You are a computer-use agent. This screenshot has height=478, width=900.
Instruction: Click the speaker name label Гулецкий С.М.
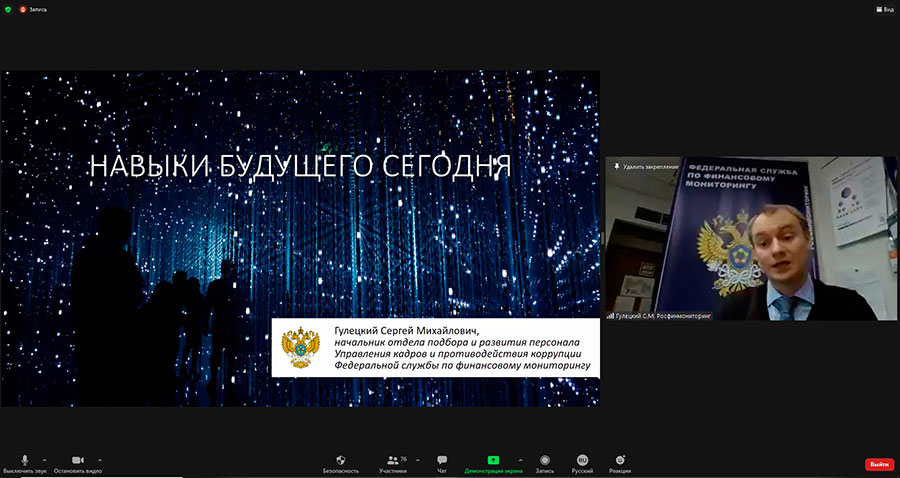(660, 316)
